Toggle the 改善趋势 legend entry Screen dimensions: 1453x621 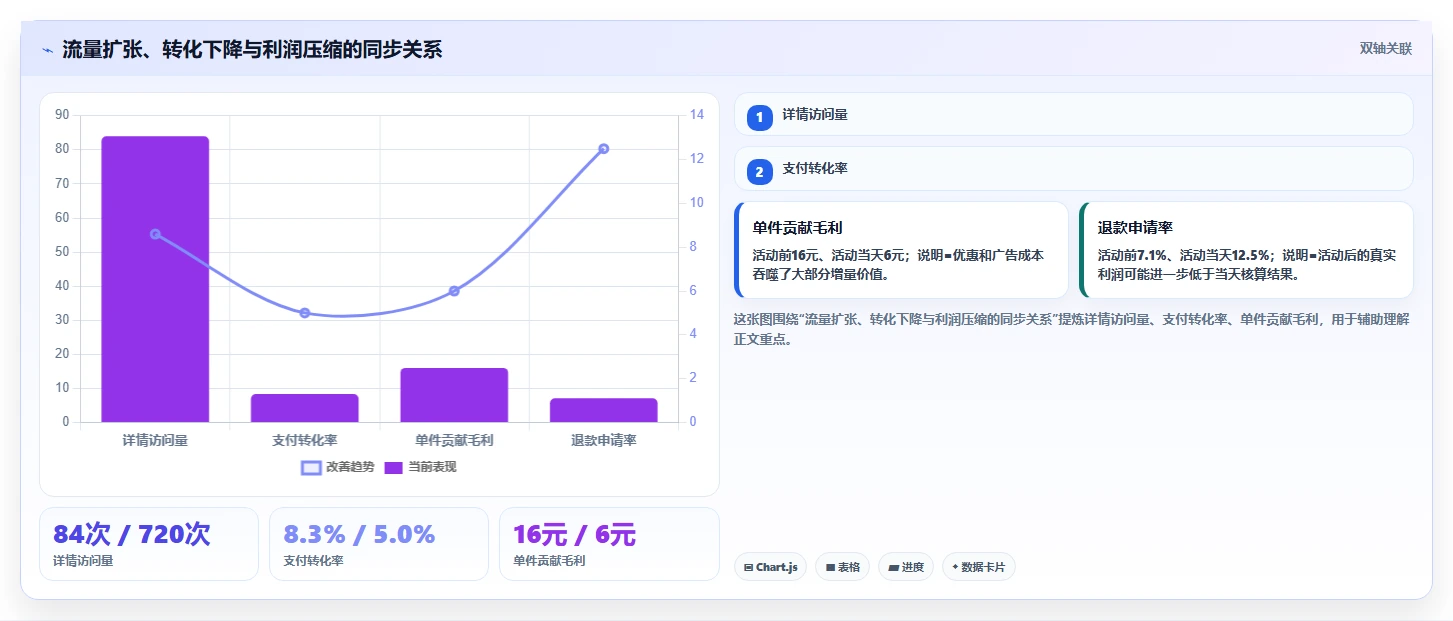(x=338, y=467)
